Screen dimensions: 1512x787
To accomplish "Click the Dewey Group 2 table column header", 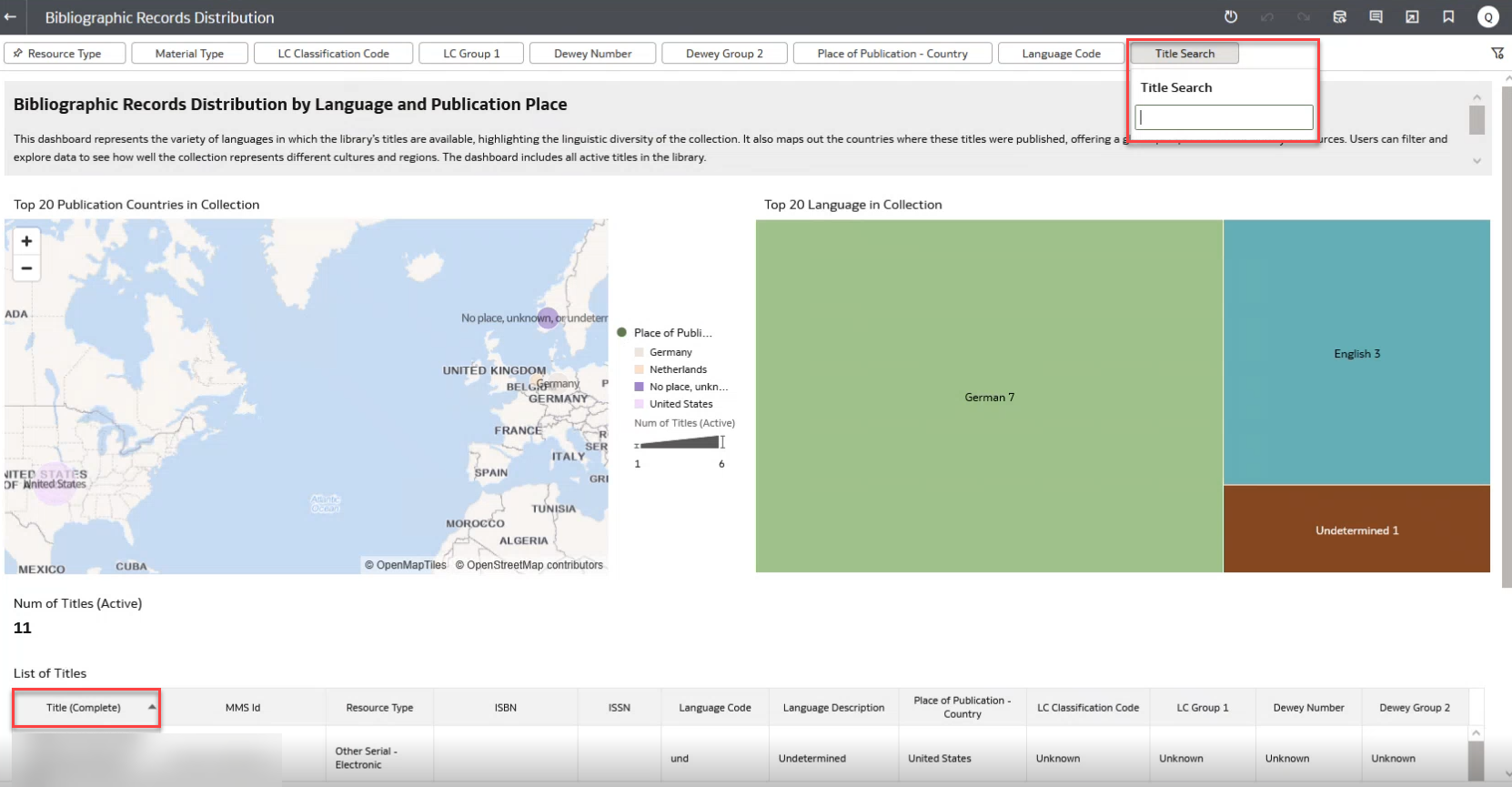I will coord(1415,707).
